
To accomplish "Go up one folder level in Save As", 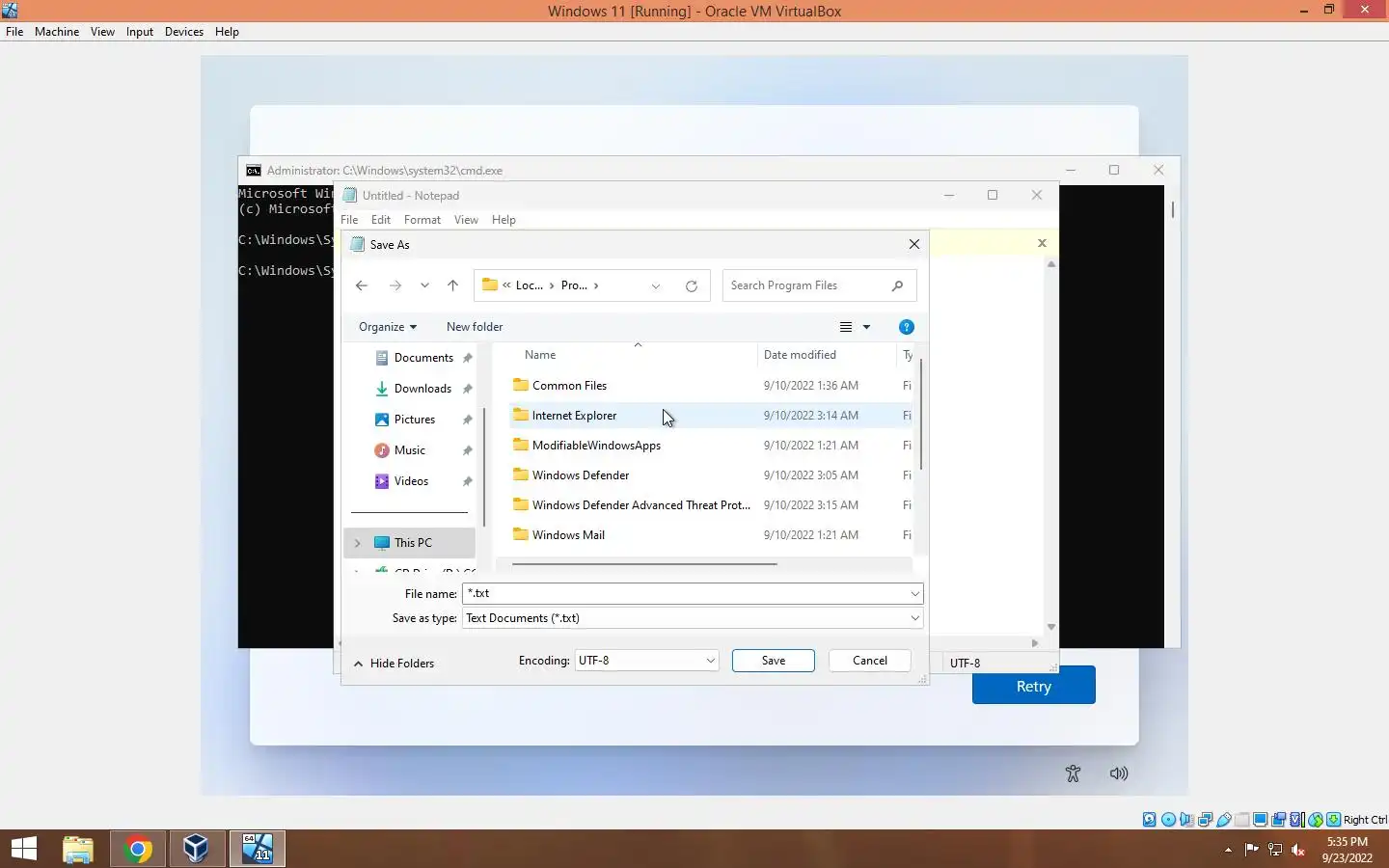I will [x=452, y=285].
